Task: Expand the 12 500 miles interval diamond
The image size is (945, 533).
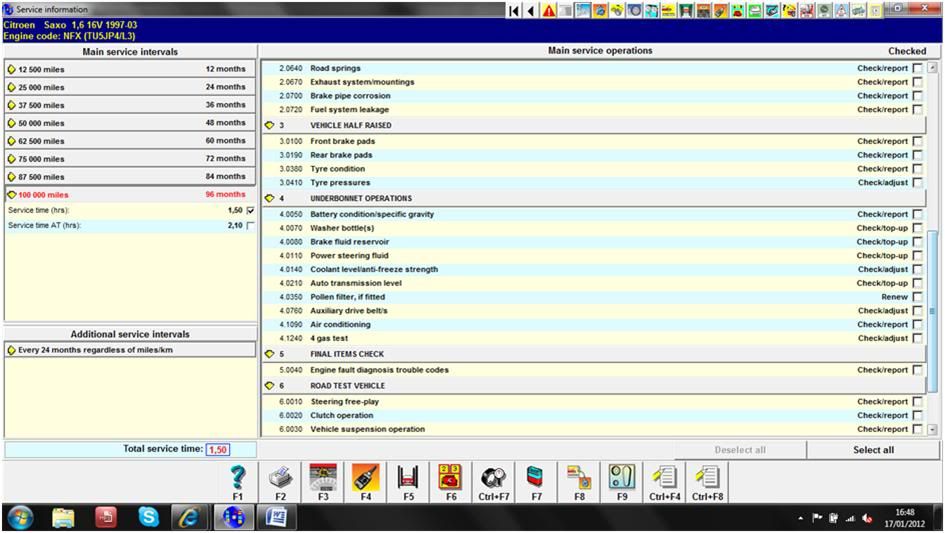Action: click(11, 69)
